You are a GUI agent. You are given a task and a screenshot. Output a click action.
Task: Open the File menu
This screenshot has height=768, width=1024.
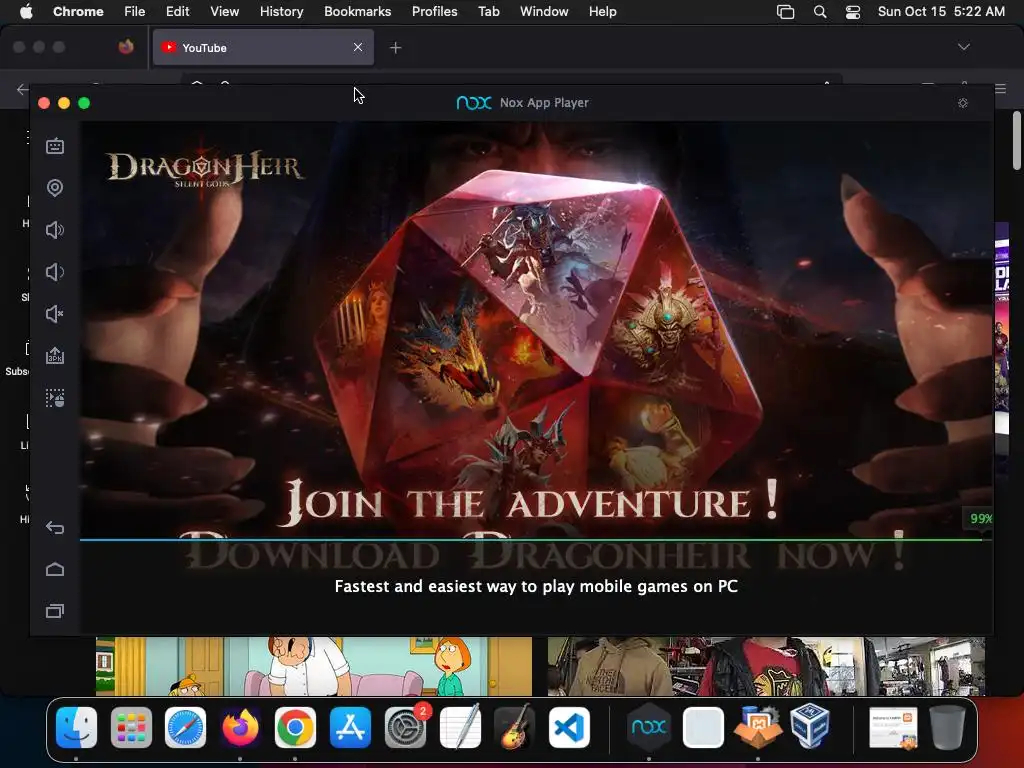(135, 12)
